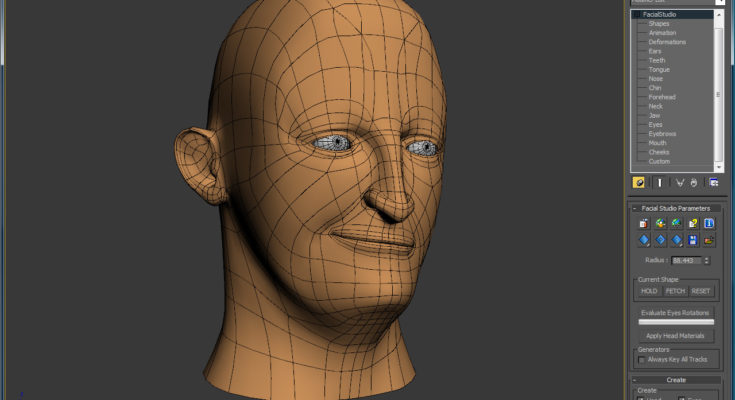Screen dimensions: 735x400
Task: Select the Deformations sub-object
Action: coord(667,42)
